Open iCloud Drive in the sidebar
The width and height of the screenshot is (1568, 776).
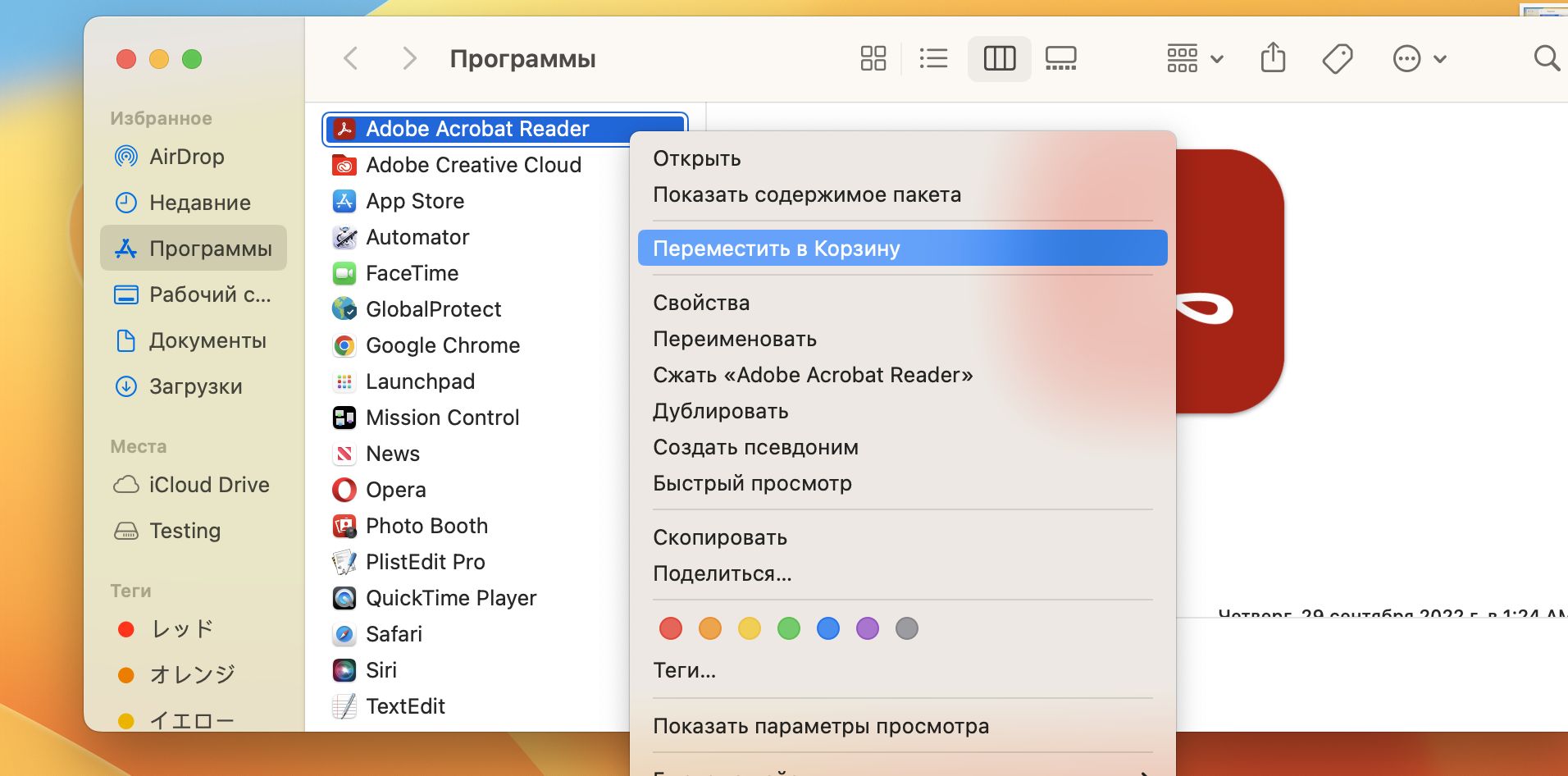(194, 484)
